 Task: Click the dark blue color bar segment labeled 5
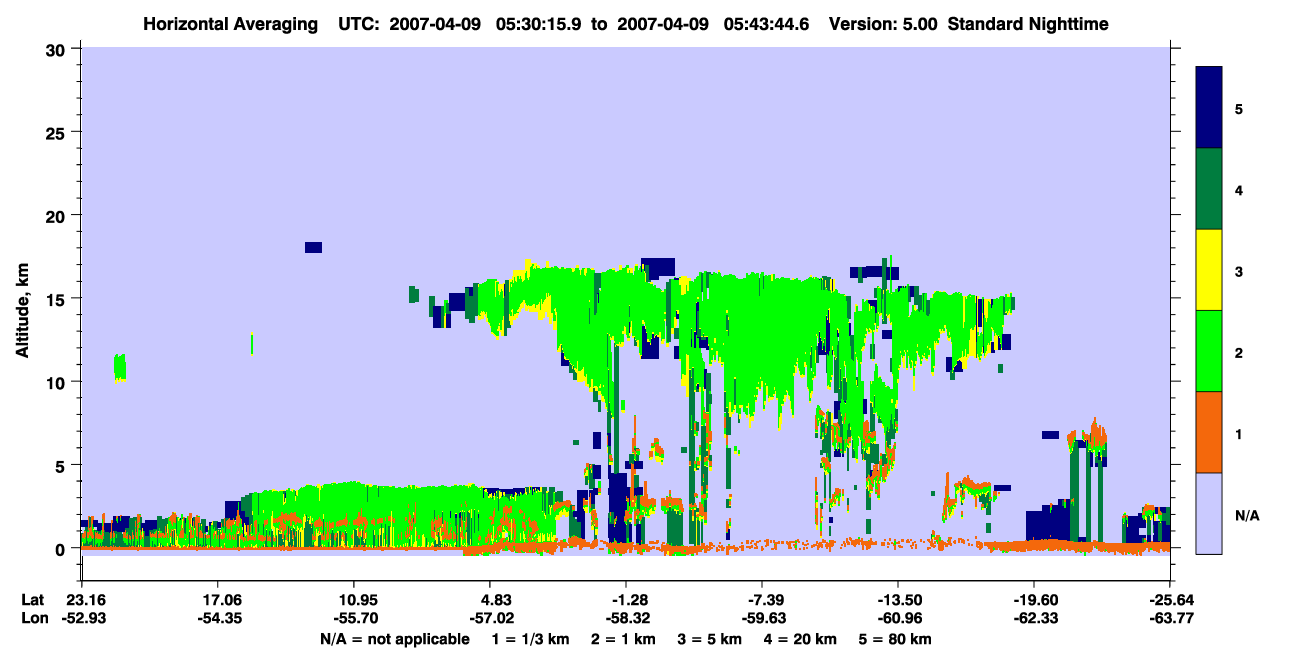(x=1209, y=108)
